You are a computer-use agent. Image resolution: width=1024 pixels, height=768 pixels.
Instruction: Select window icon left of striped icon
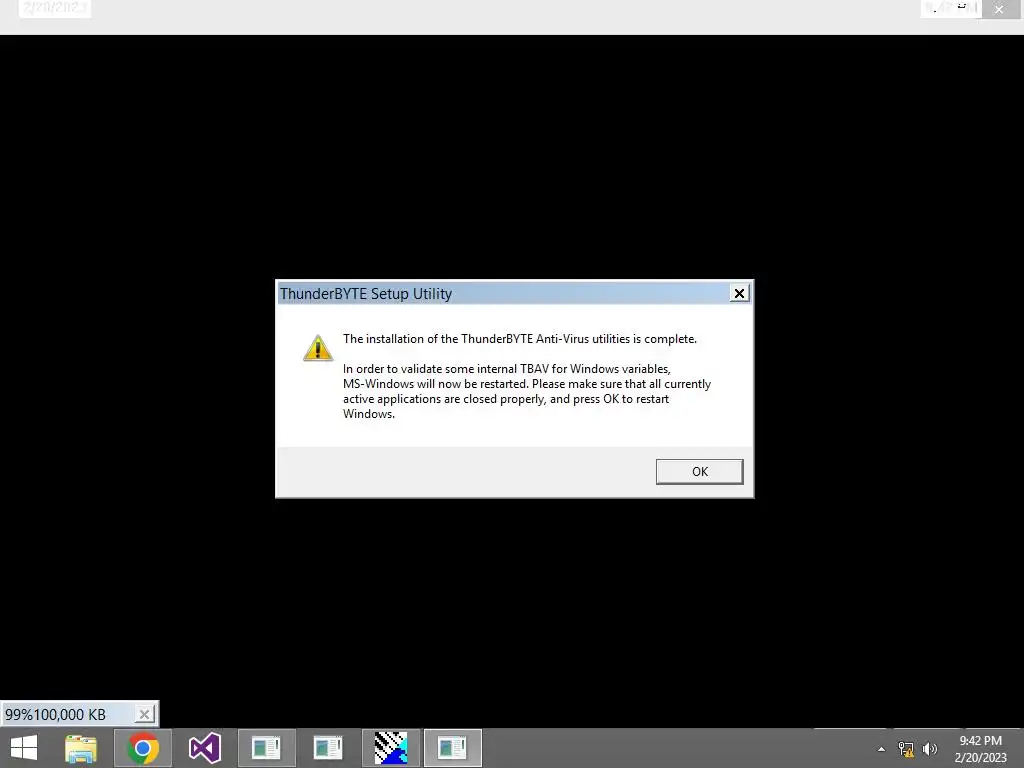click(x=328, y=748)
